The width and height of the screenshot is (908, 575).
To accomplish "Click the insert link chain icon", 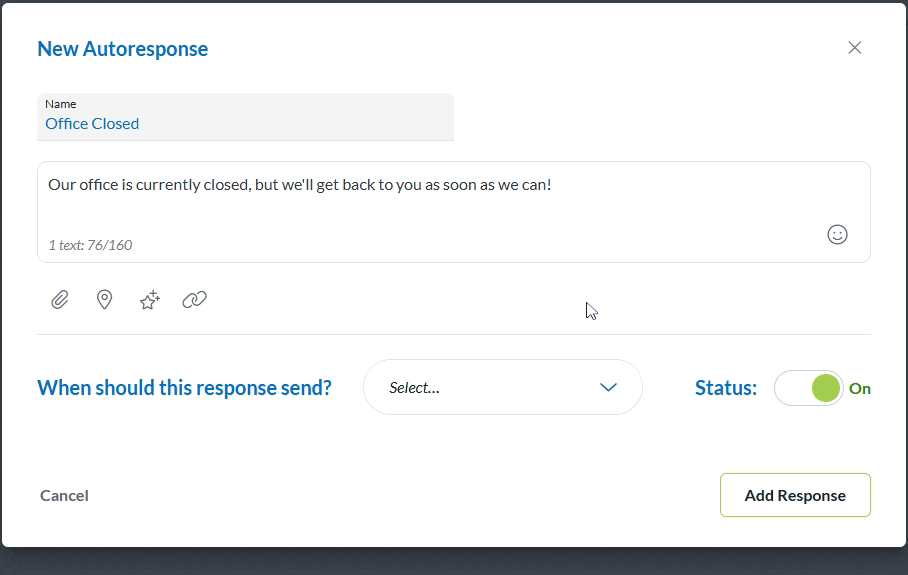I will pos(194,299).
